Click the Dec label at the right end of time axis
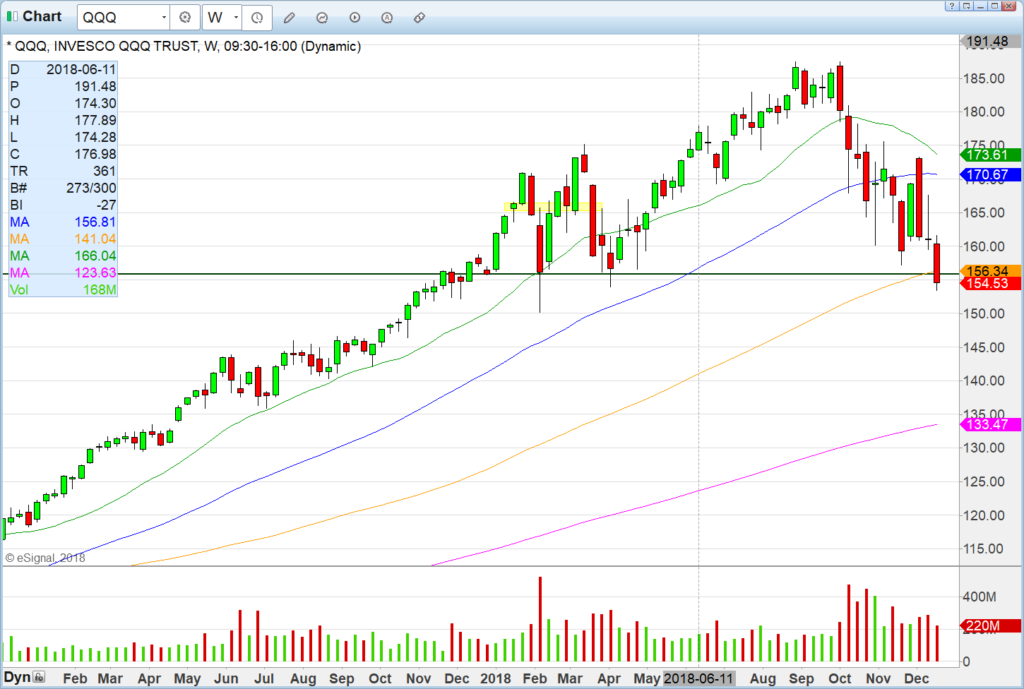Screen dimensions: 1024x689 [916, 679]
